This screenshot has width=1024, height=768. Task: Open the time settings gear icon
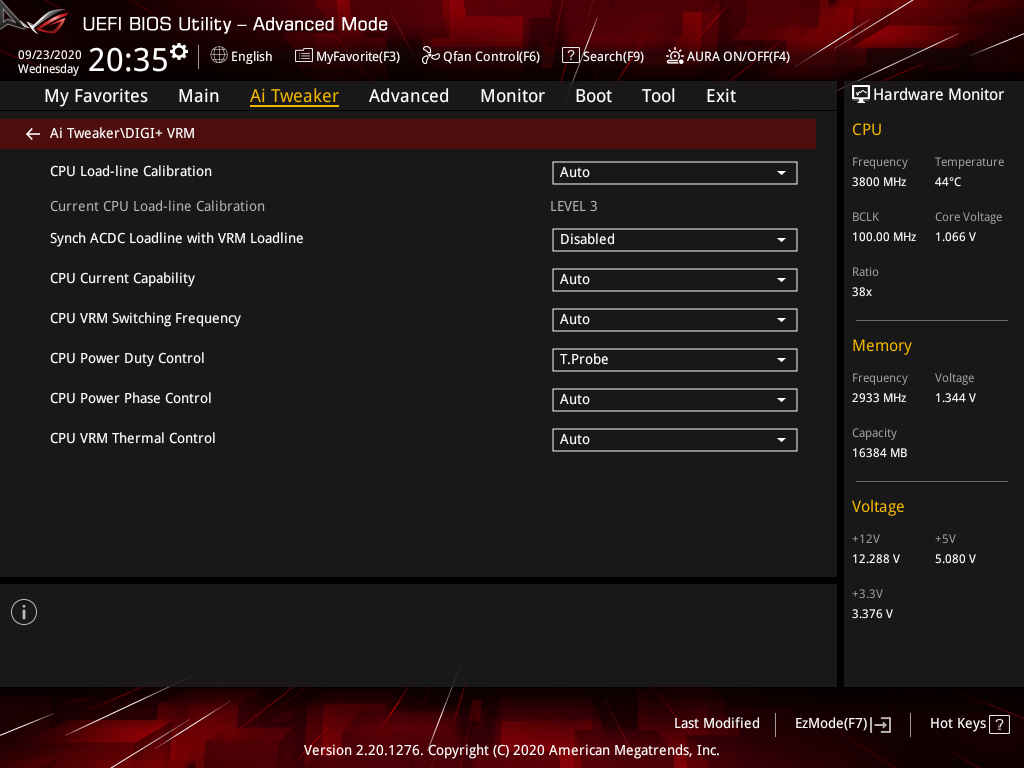179,51
